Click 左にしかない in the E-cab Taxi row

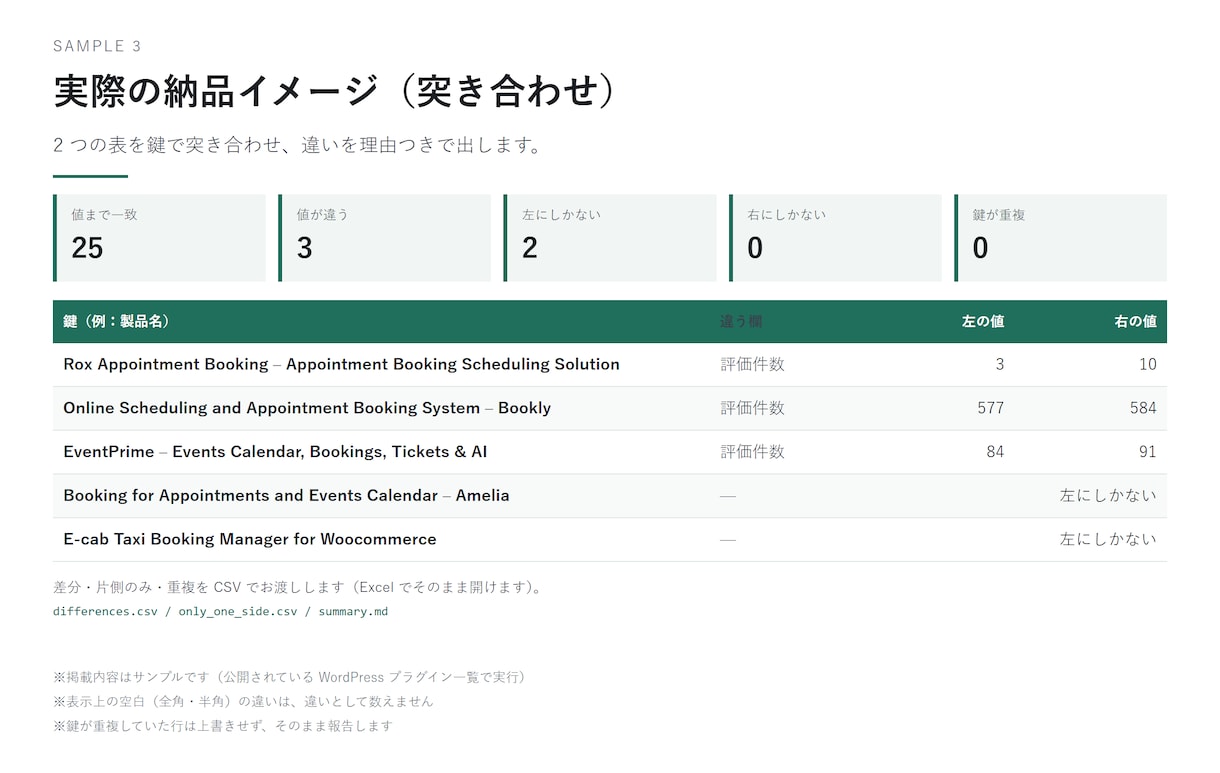1108,539
